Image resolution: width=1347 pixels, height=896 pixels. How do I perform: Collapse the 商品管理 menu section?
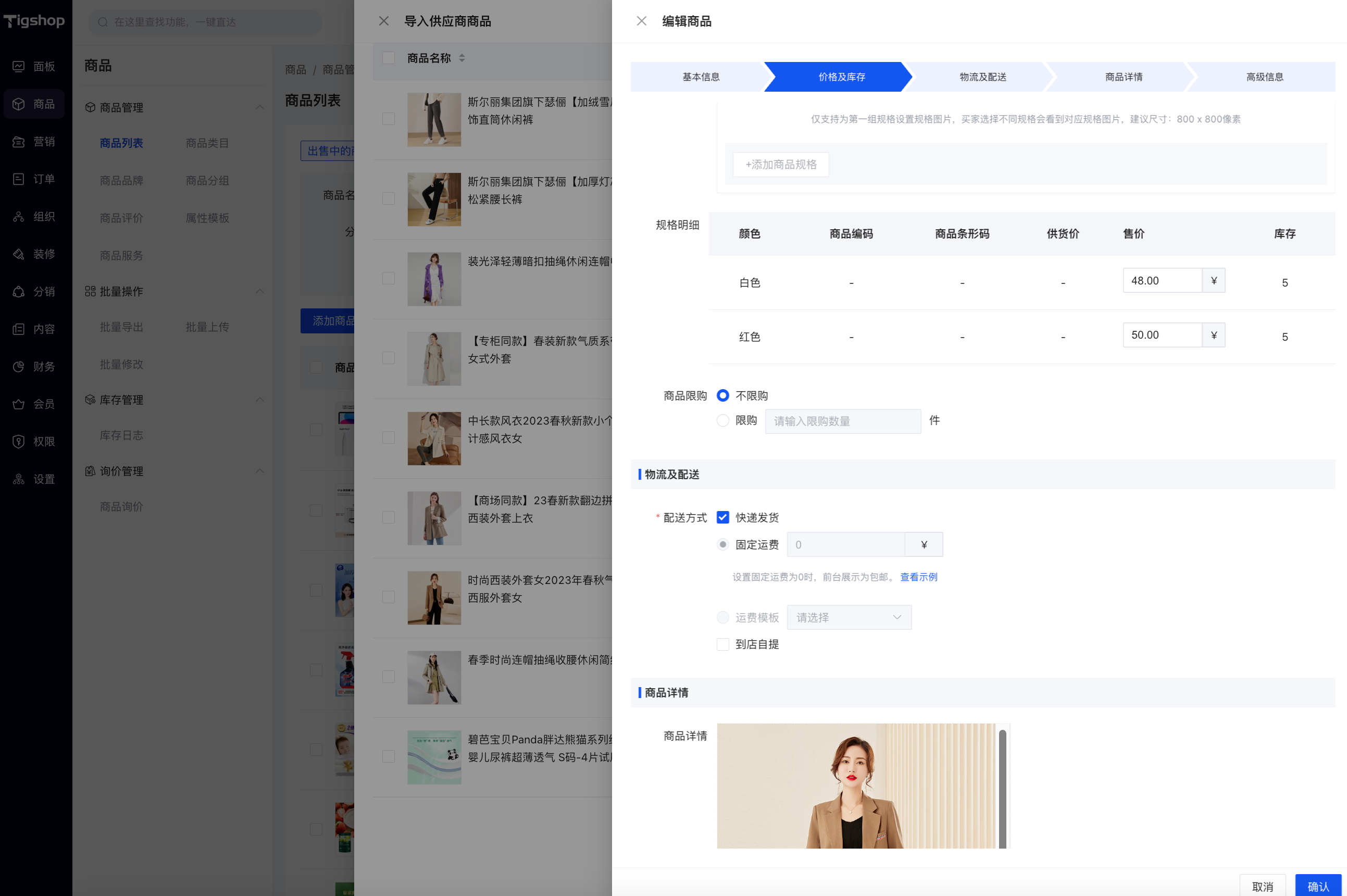point(260,107)
